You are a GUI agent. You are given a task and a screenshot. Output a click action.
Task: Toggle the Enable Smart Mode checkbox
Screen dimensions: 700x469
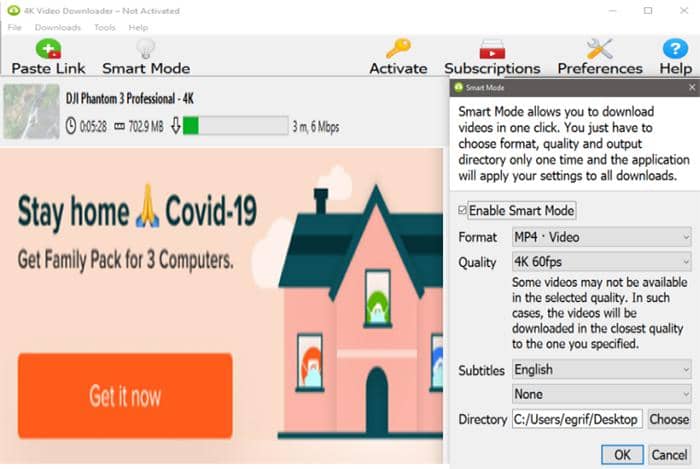(462, 210)
